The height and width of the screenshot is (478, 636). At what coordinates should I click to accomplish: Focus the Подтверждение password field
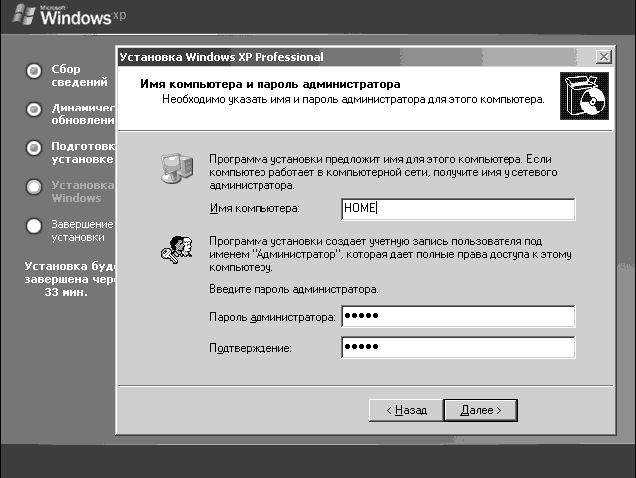457,347
